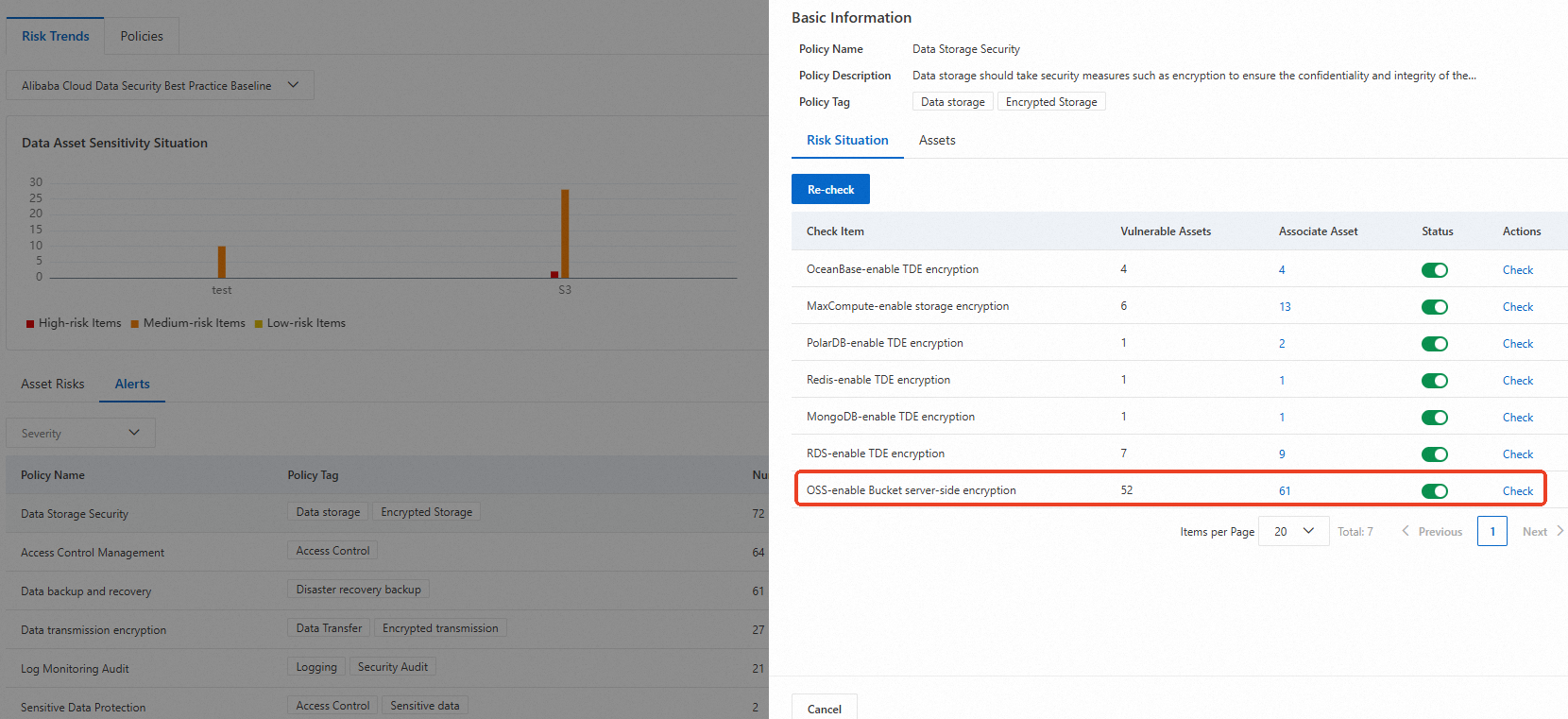This screenshot has height=719, width=1568.
Task: Toggle PolarDB-enable TDE encryption status switch
Action: 1434,344
